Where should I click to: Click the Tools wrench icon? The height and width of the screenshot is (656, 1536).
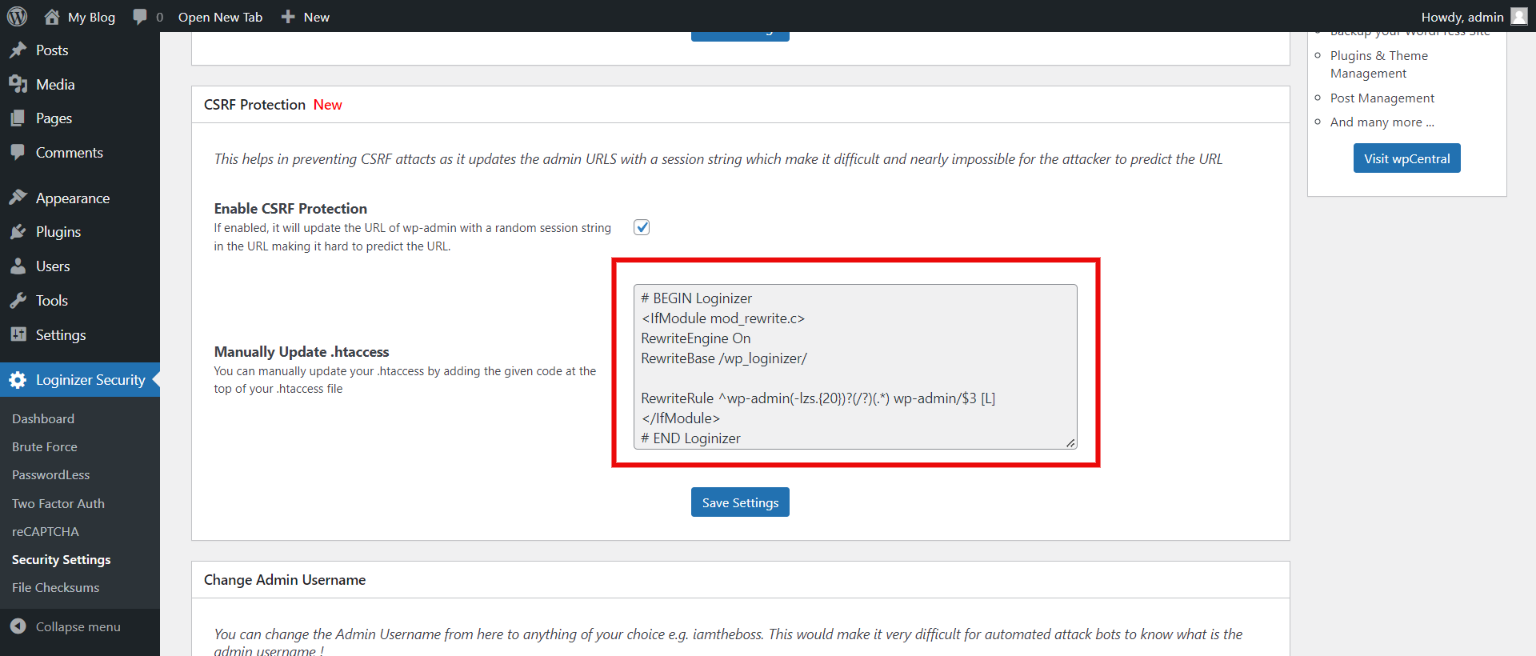click(x=18, y=300)
